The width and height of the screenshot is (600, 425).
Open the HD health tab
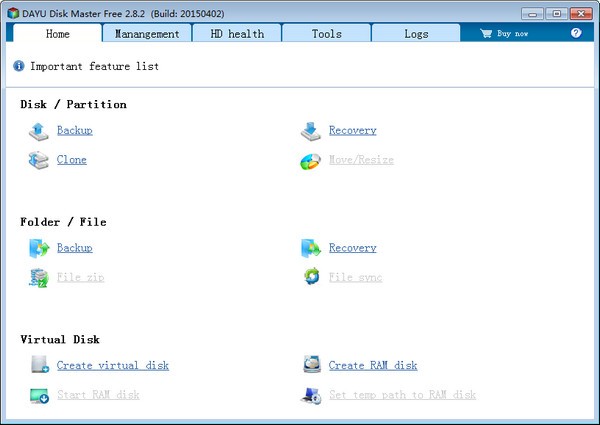(237, 33)
